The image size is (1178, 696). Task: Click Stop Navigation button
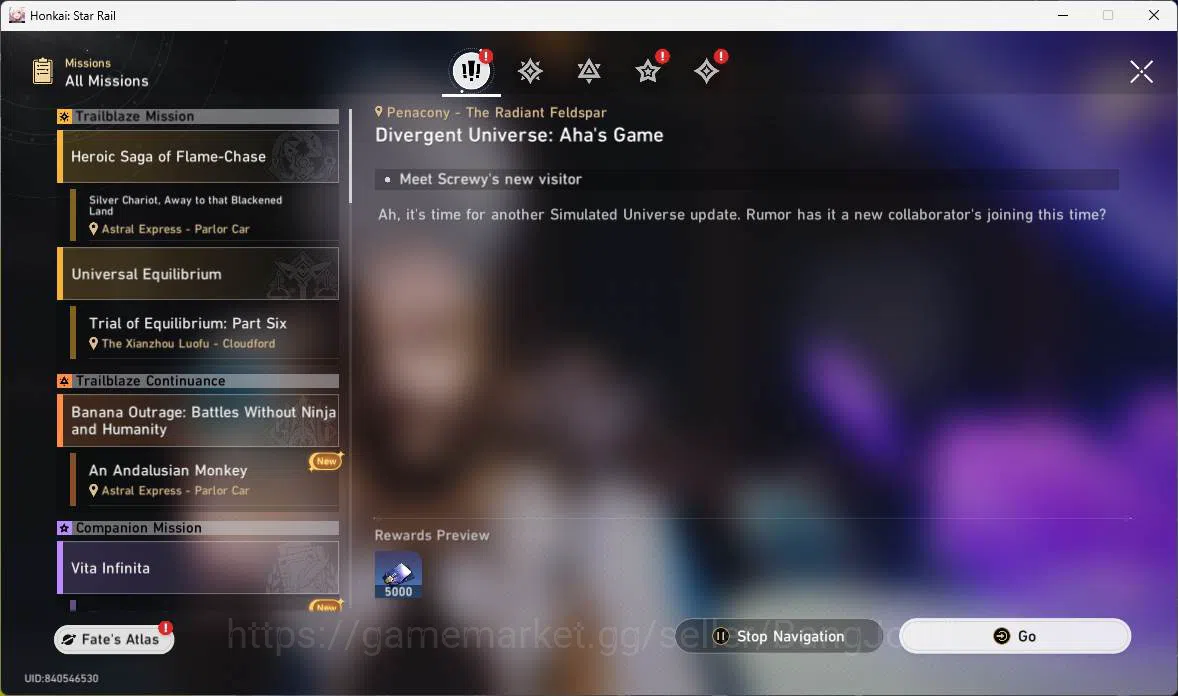coord(779,636)
